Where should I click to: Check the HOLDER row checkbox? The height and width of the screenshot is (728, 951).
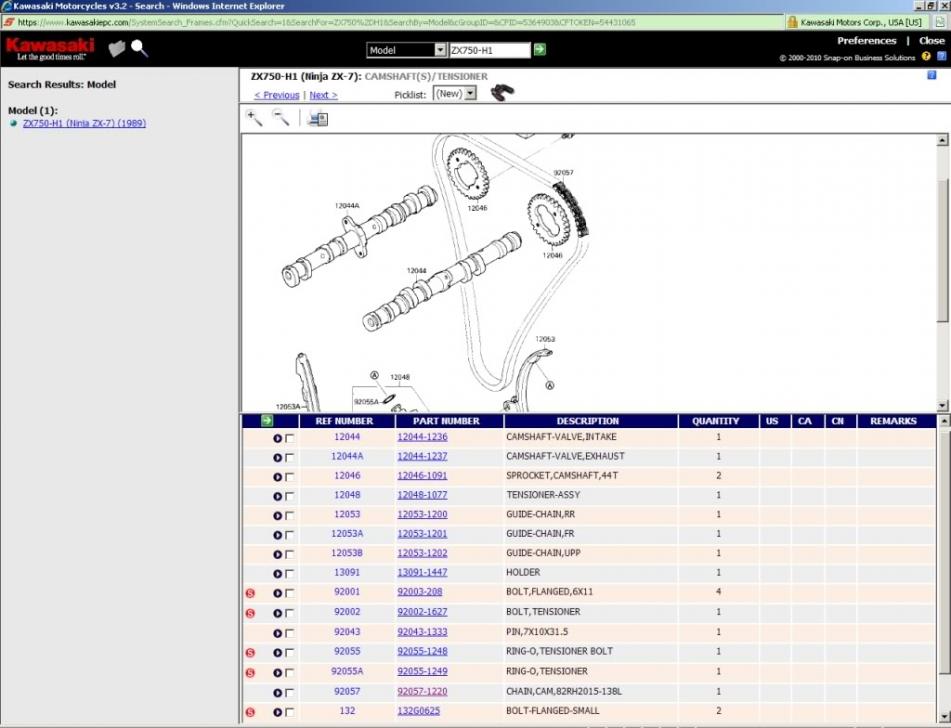289,573
